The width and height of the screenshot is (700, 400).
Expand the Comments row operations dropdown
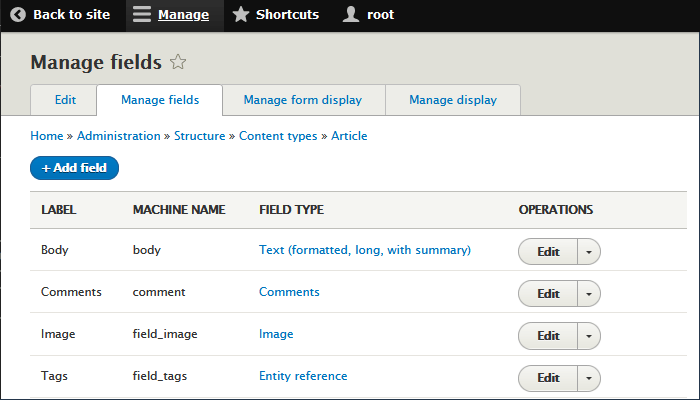point(589,294)
